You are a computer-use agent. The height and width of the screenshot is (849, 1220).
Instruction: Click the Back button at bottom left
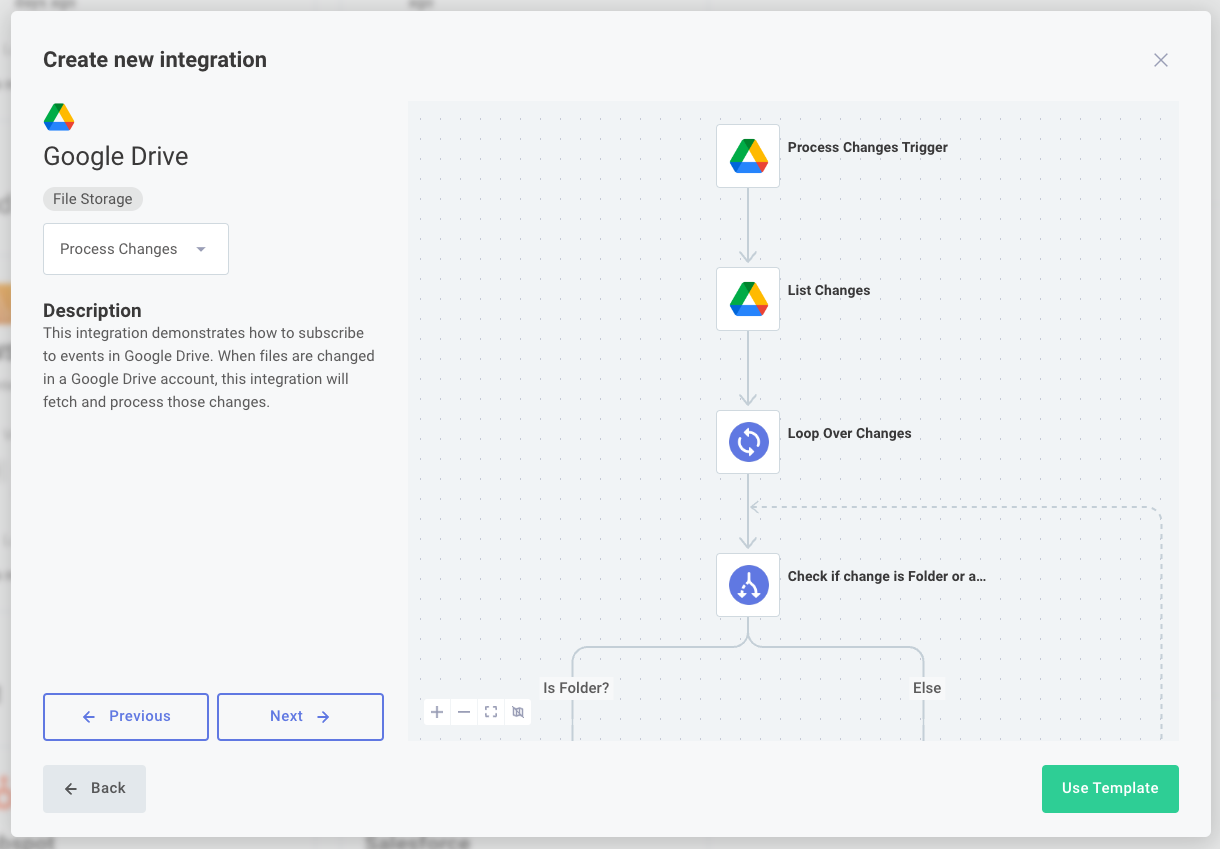pos(94,788)
